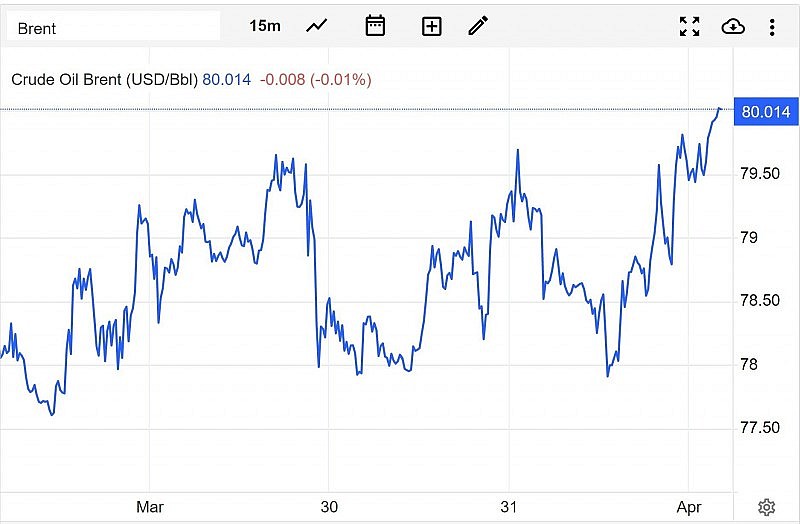Click the 78 price axis level
Screen dimensions: 800x524
[748, 364]
